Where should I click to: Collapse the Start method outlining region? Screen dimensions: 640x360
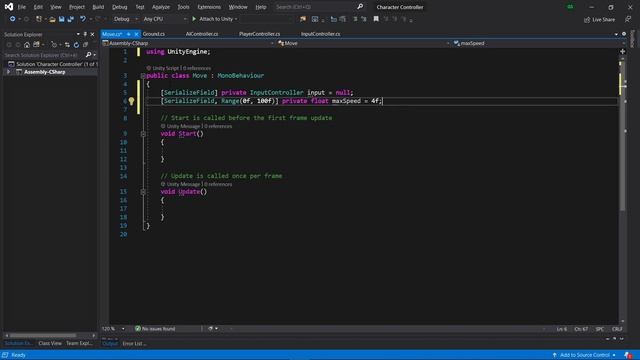(x=143, y=134)
